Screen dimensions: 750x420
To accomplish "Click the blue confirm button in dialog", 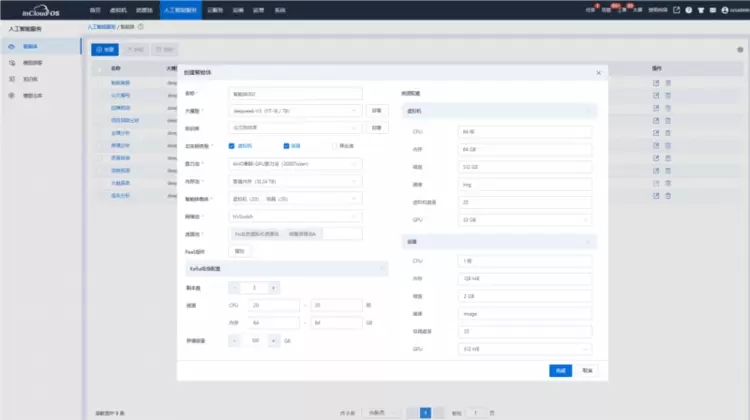I will click(x=560, y=371).
